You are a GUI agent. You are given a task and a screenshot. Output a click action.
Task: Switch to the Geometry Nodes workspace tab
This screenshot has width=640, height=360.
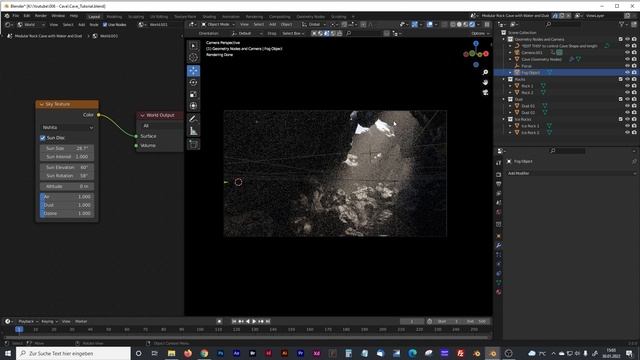click(311, 17)
